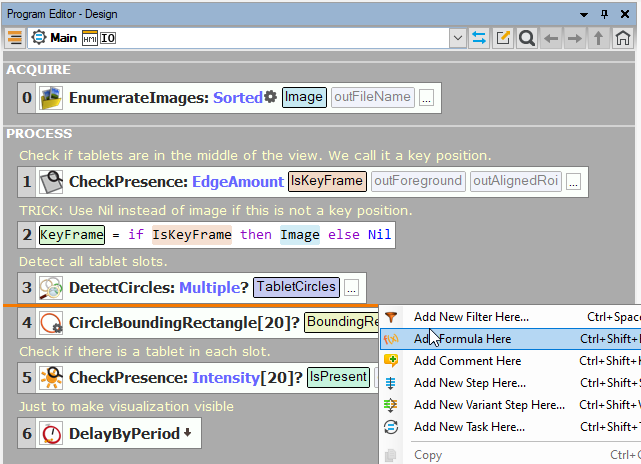Click the hamburger menu icon in the editor toolbar
Screen dimensions: 641x464
(15, 37)
